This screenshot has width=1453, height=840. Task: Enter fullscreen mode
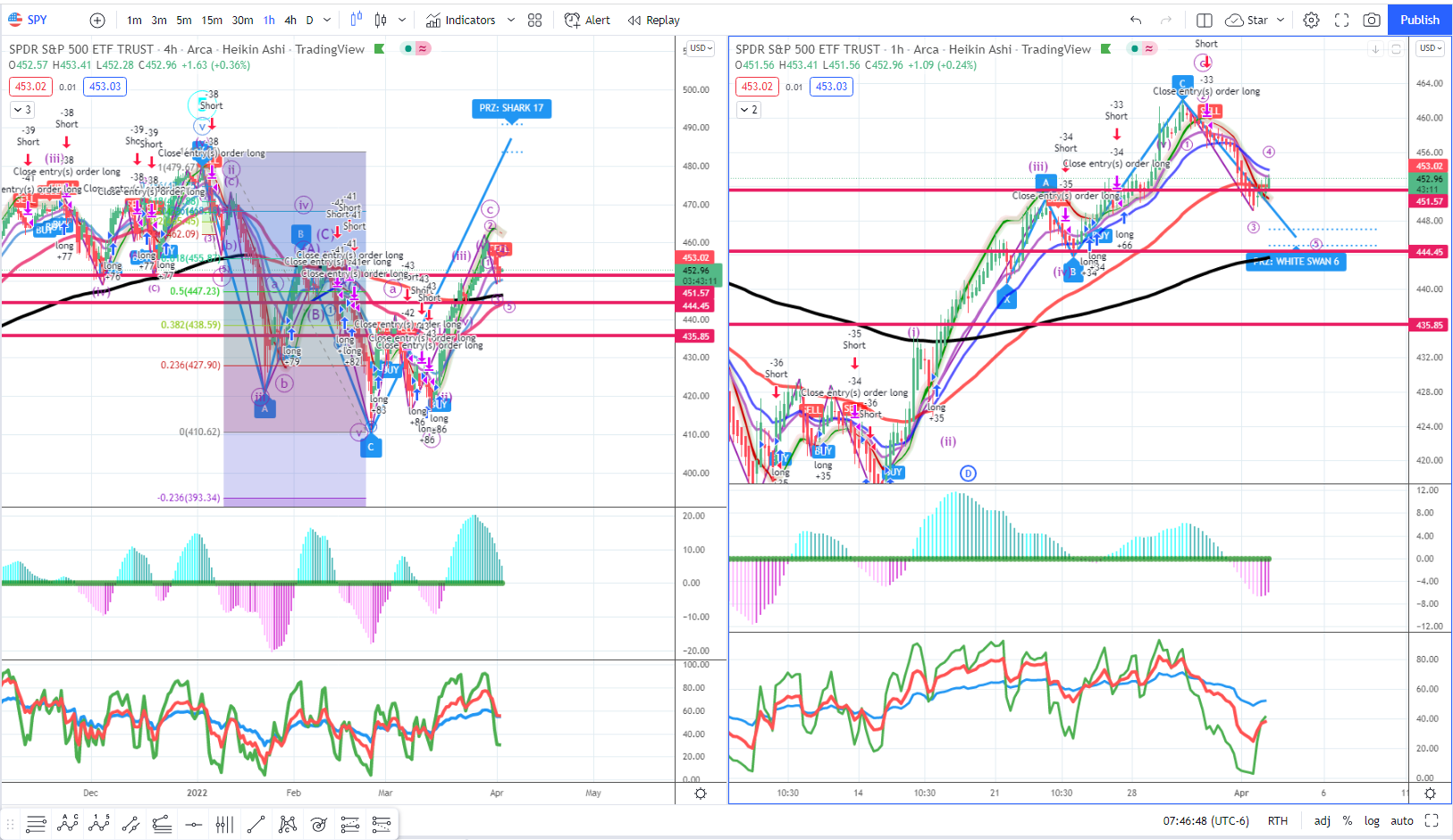click(x=1341, y=20)
